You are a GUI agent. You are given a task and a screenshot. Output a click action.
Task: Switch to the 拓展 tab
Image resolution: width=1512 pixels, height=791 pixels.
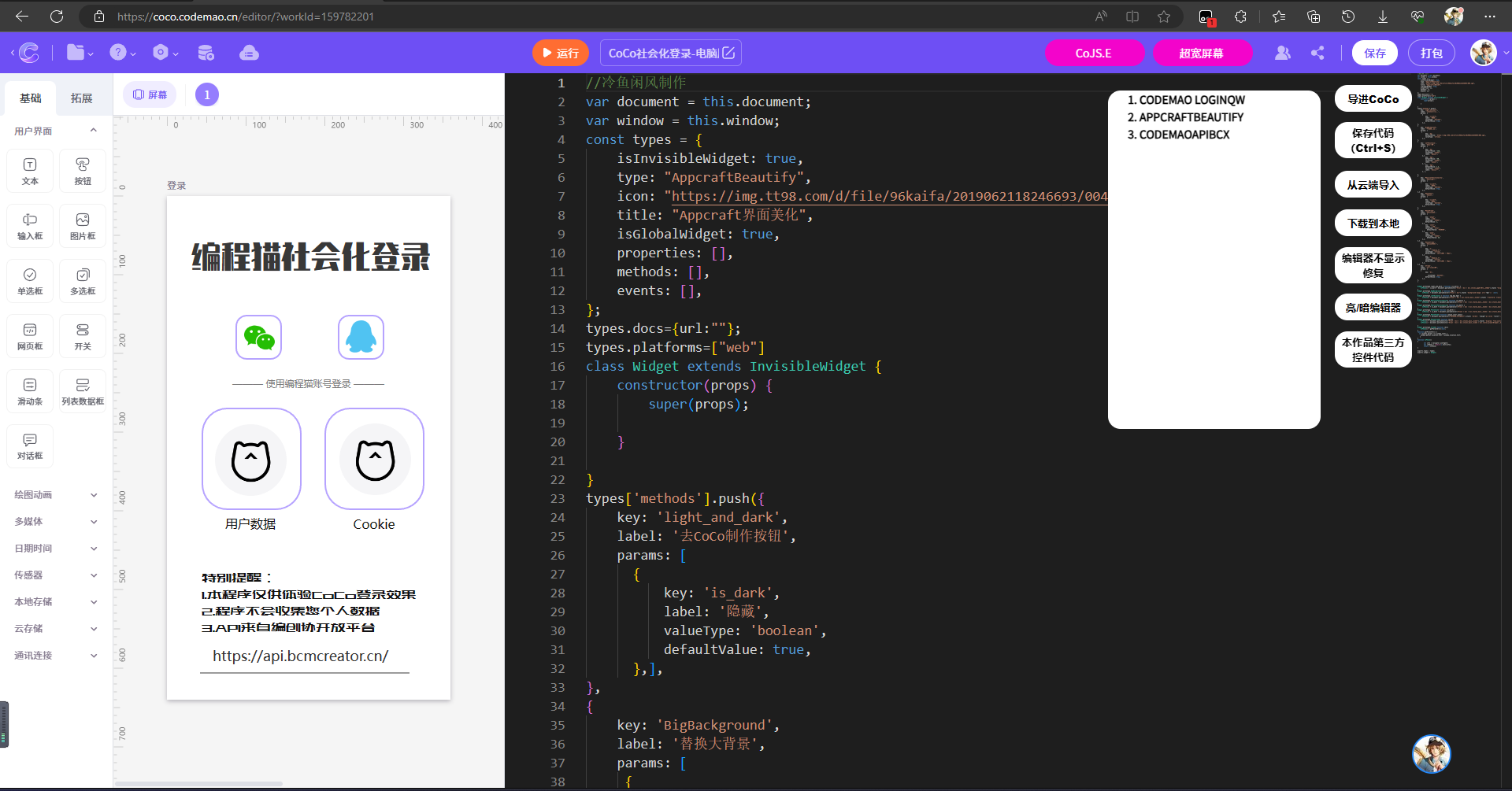coord(82,98)
